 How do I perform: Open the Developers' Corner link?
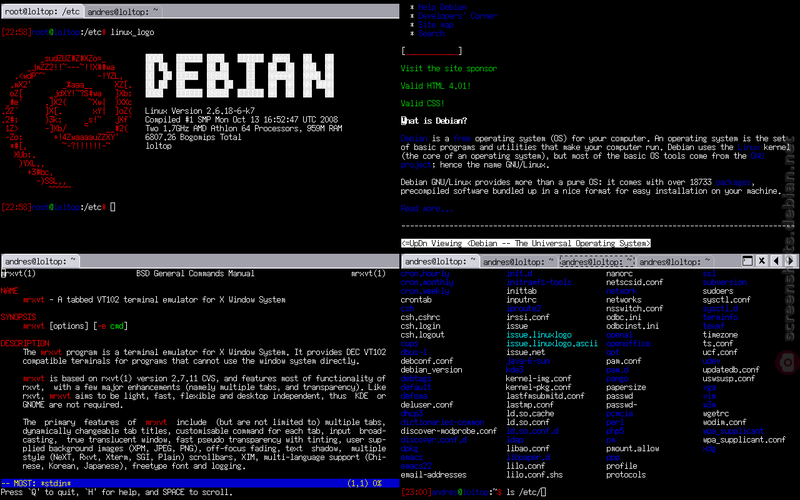coord(457,16)
